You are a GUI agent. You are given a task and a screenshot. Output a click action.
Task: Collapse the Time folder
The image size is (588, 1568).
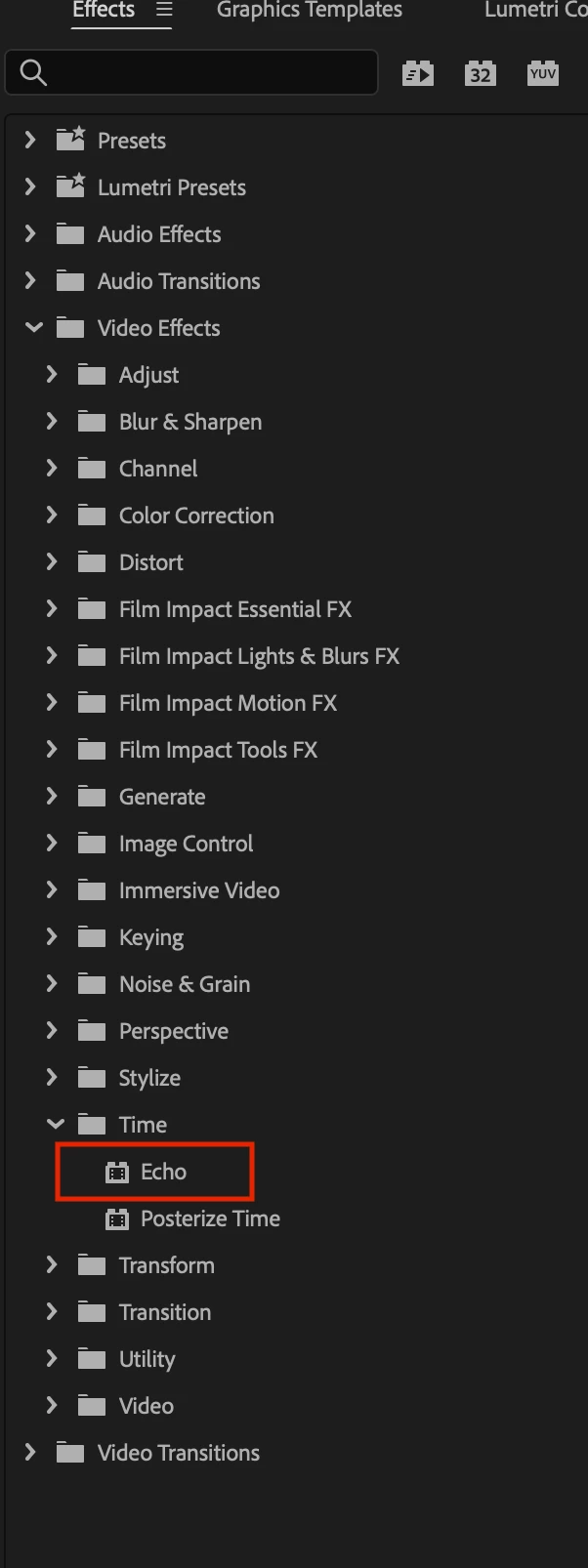click(56, 1125)
